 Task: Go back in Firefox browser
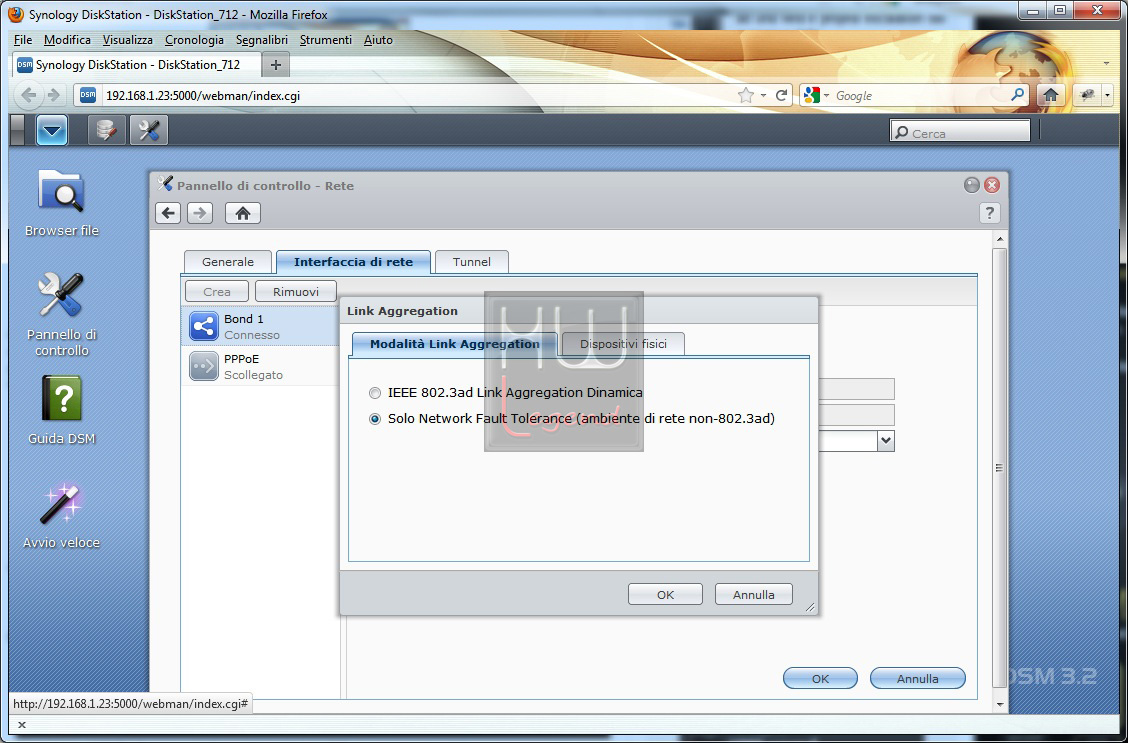coord(29,95)
